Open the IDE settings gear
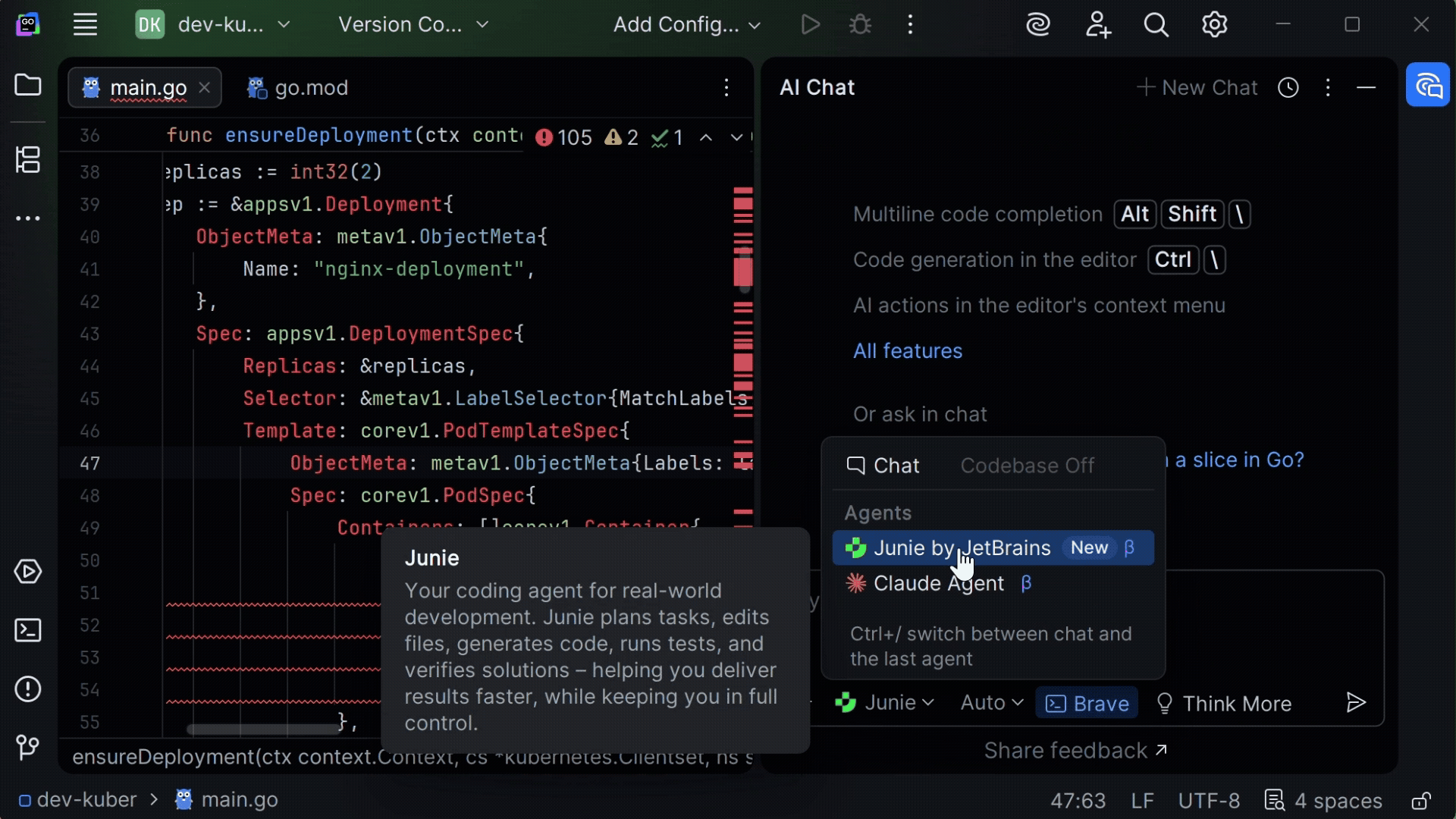Image resolution: width=1456 pixels, height=819 pixels. pos(1214,24)
